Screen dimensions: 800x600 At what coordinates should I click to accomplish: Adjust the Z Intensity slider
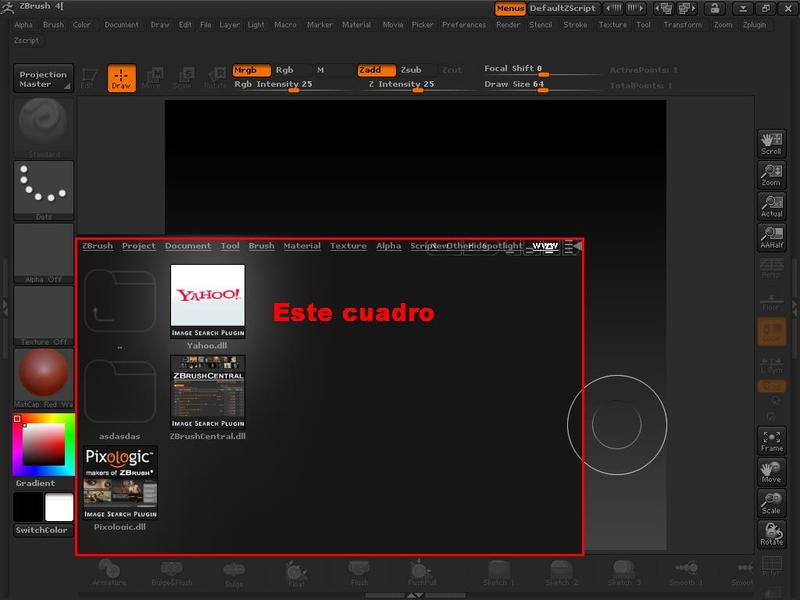417,85
